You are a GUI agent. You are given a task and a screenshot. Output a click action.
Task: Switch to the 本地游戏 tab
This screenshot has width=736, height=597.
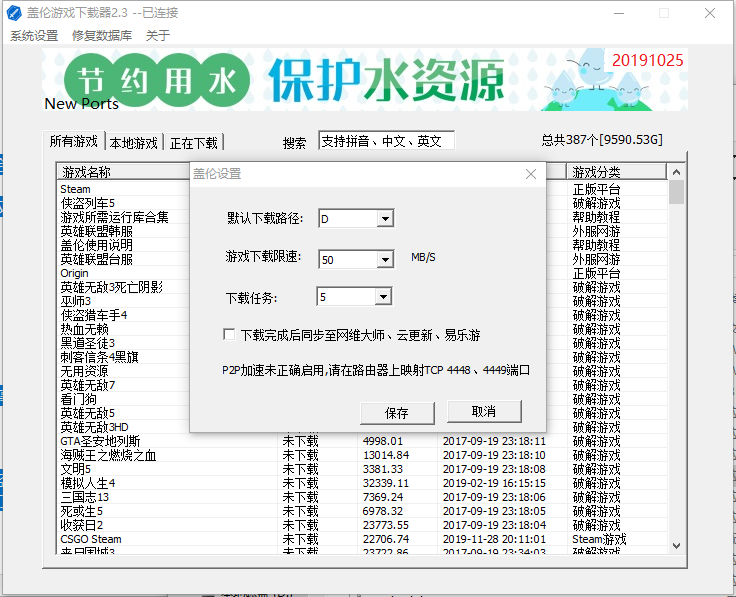coord(134,142)
